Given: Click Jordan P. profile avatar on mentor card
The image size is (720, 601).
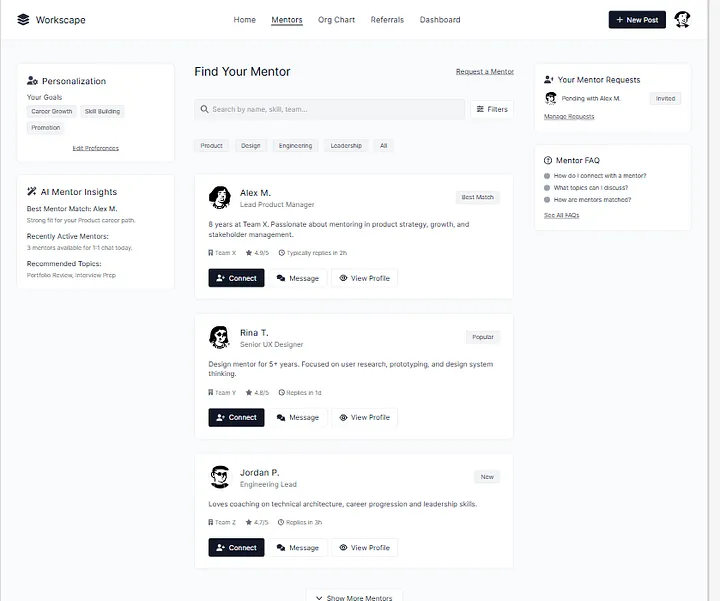Looking at the screenshot, I should (219, 477).
